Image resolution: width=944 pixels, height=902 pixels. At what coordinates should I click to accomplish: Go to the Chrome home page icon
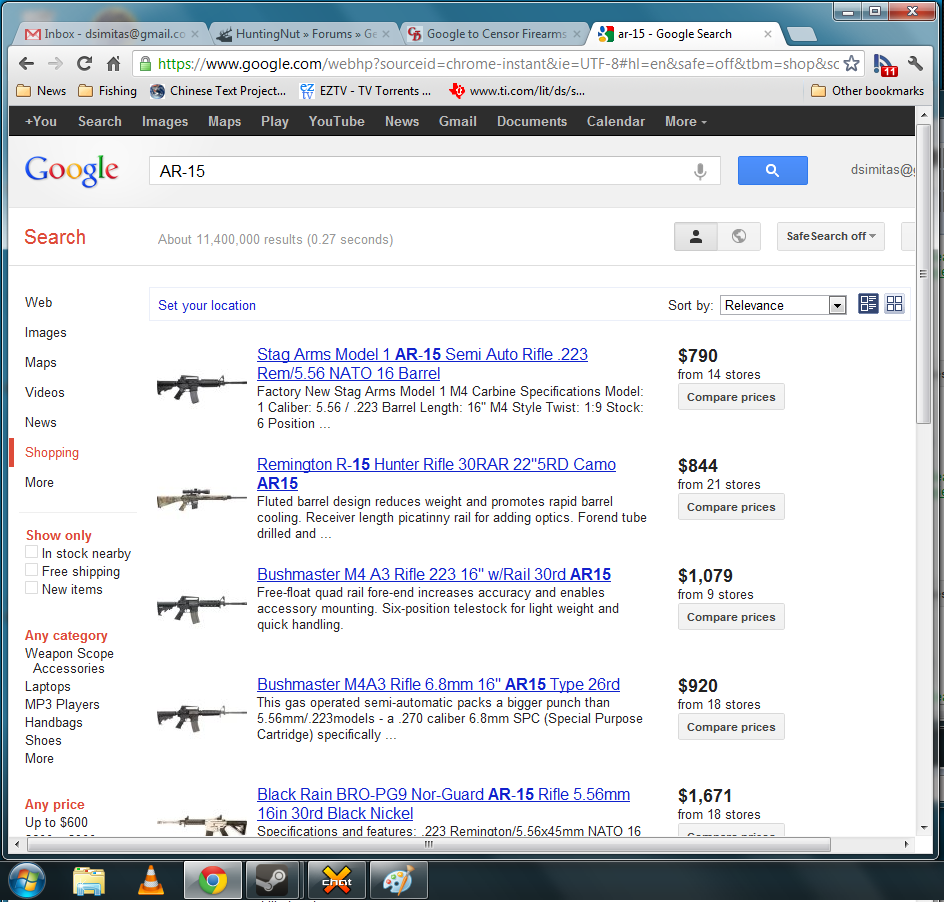(x=114, y=63)
